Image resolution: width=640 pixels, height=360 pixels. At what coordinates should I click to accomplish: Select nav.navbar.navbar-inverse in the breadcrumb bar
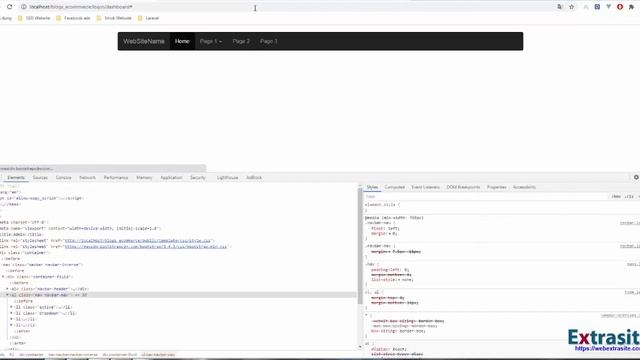point(73,355)
